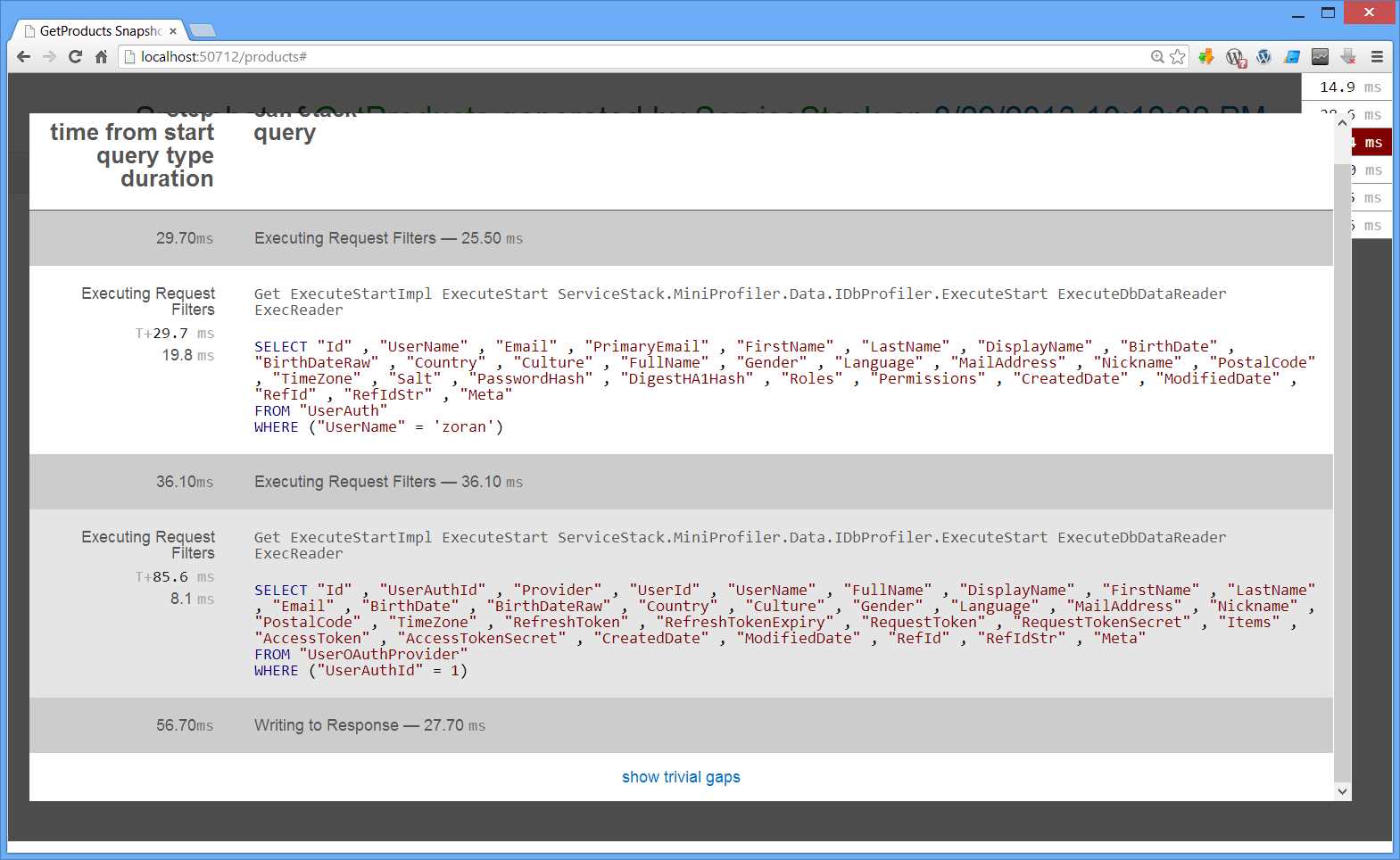The image size is (1400, 860).
Task: Click the profiler scrollbar up arrow
Action: [1342, 123]
